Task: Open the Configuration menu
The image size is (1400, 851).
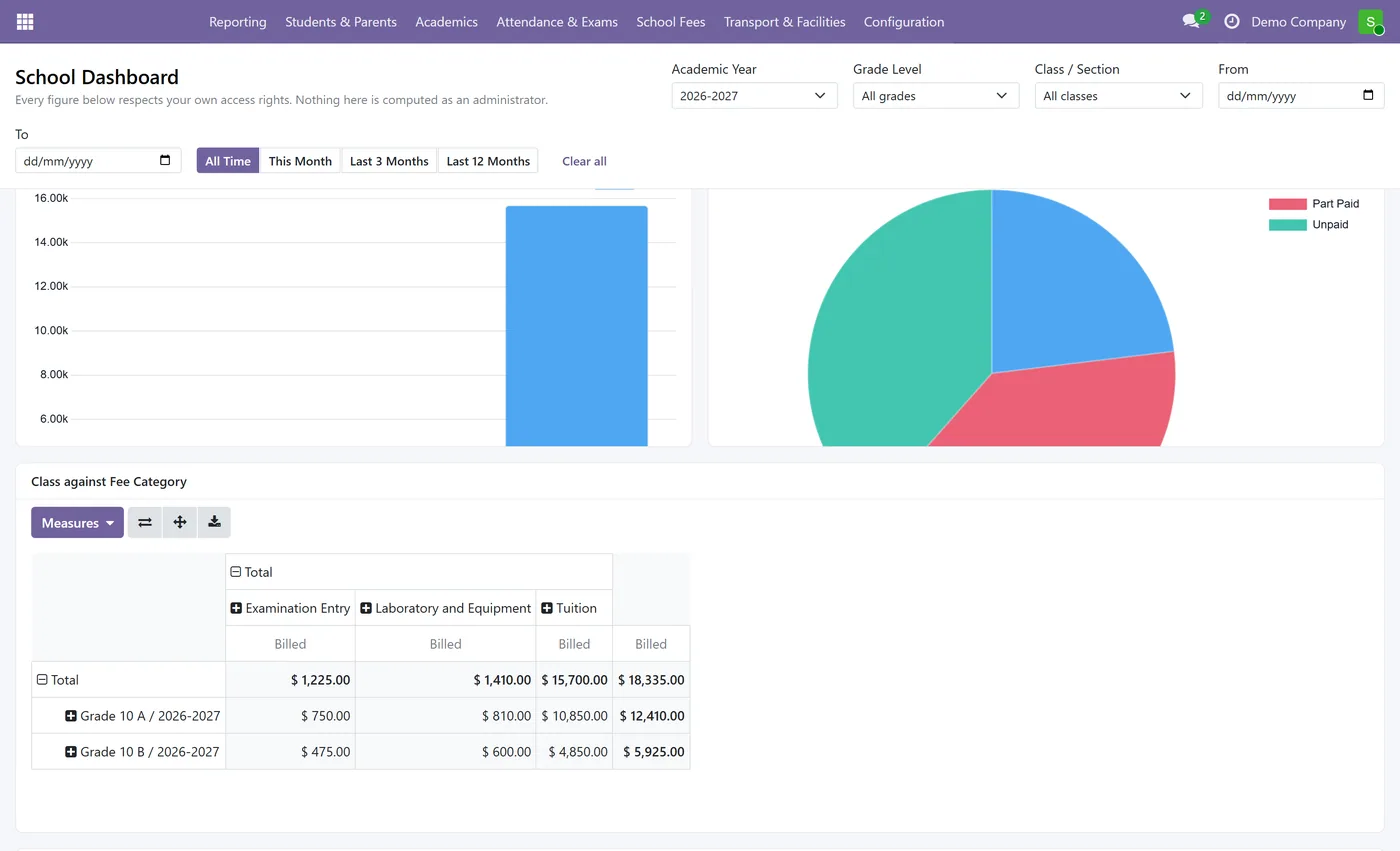Action: (904, 21)
